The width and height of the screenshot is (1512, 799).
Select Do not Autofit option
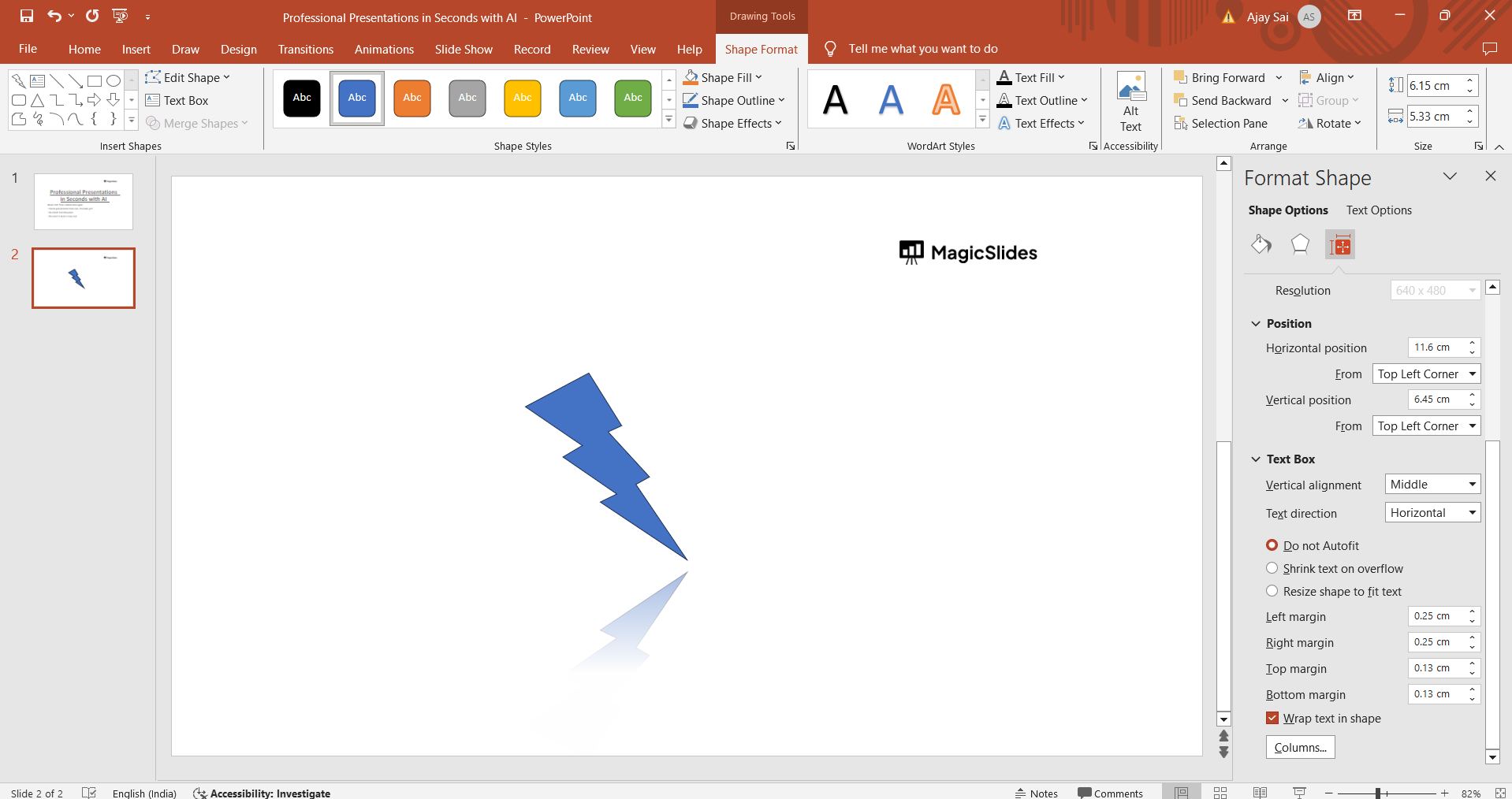(x=1313, y=545)
